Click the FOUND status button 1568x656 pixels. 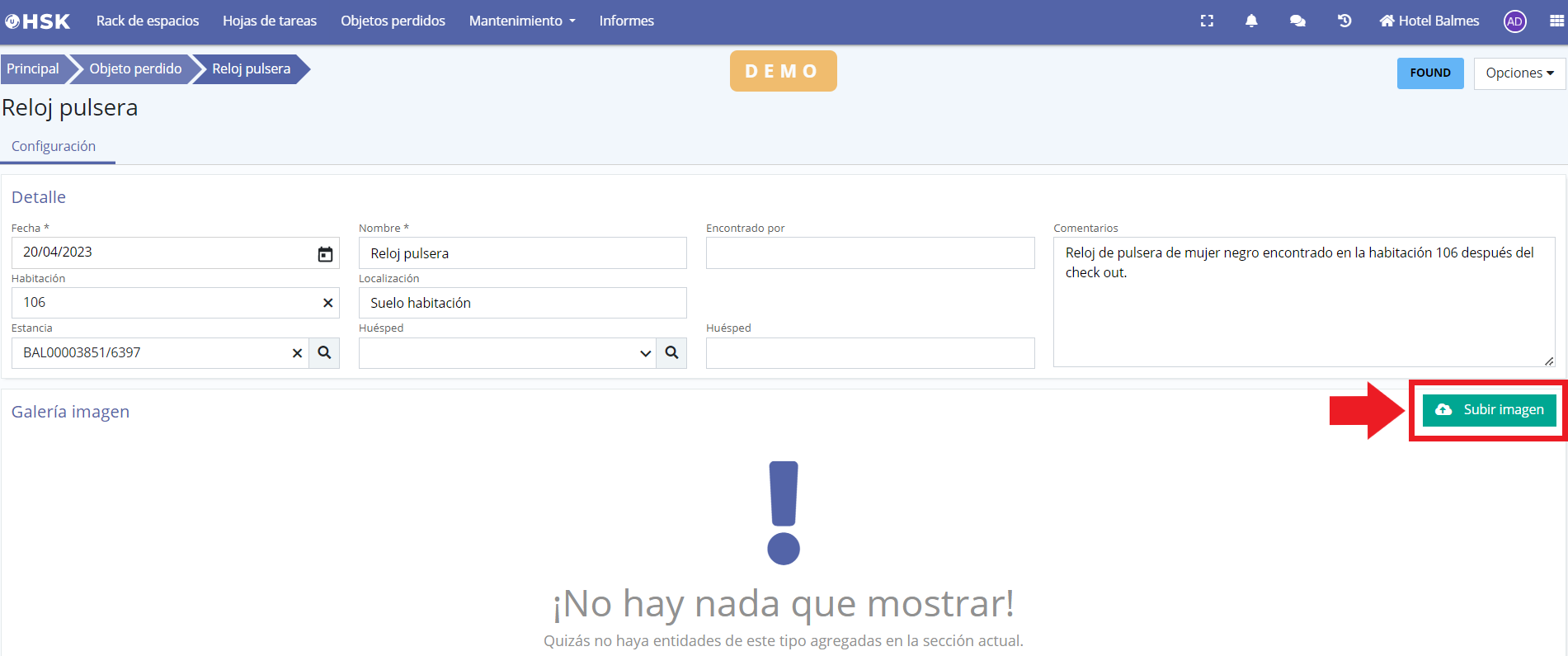(1429, 73)
